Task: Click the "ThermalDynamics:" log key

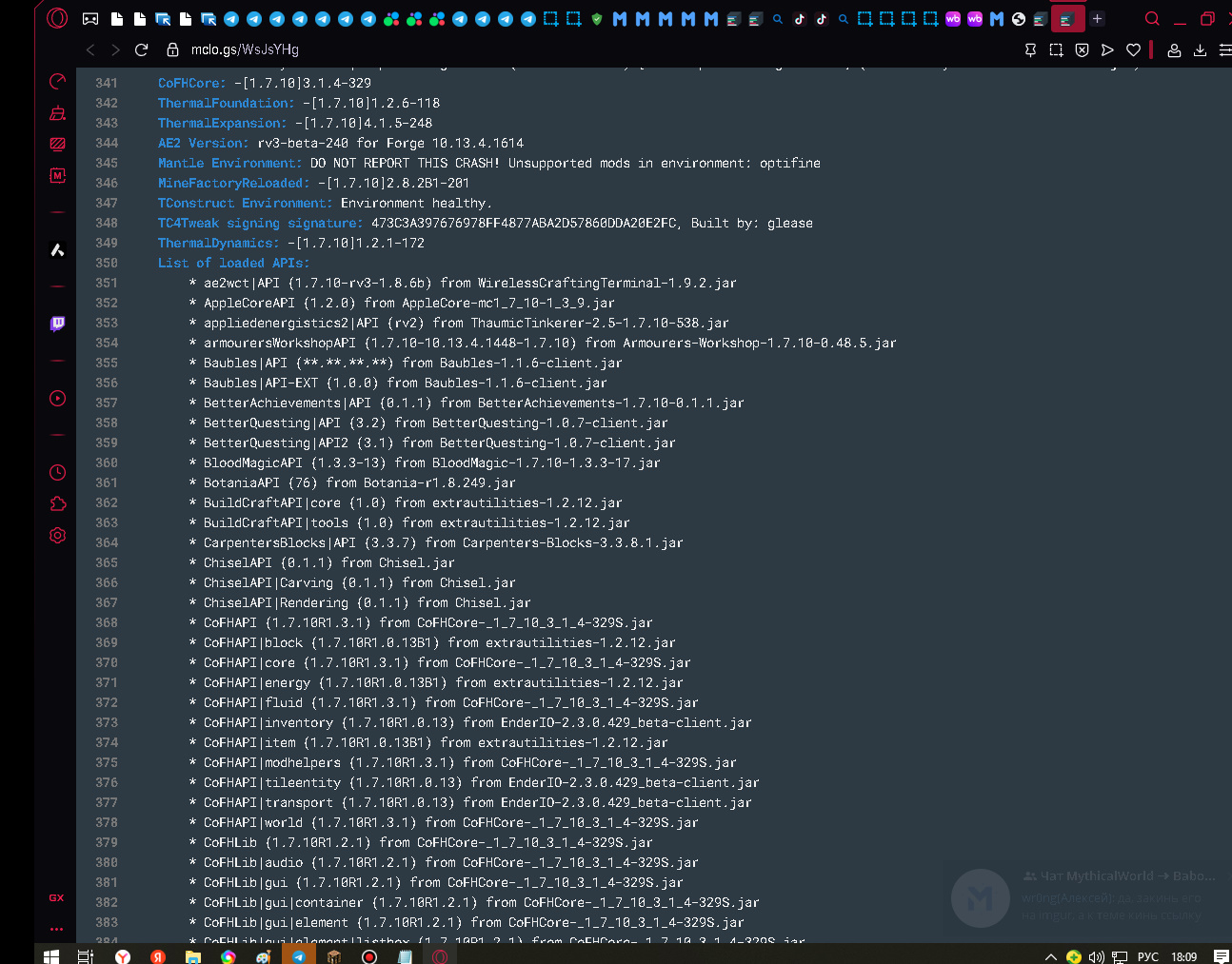Action: pos(219,243)
